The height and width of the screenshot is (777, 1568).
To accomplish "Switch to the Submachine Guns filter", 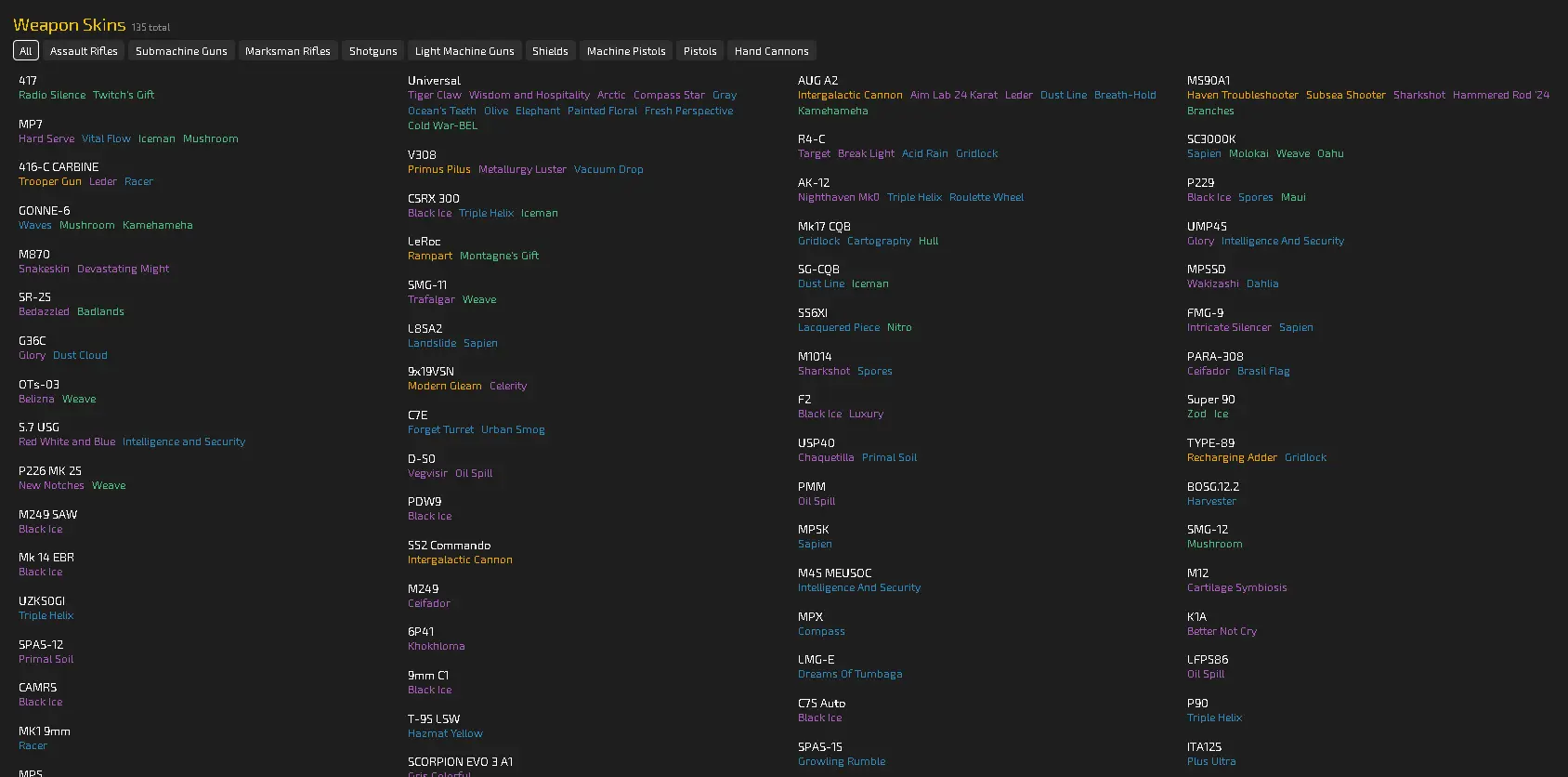I will coord(181,51).
